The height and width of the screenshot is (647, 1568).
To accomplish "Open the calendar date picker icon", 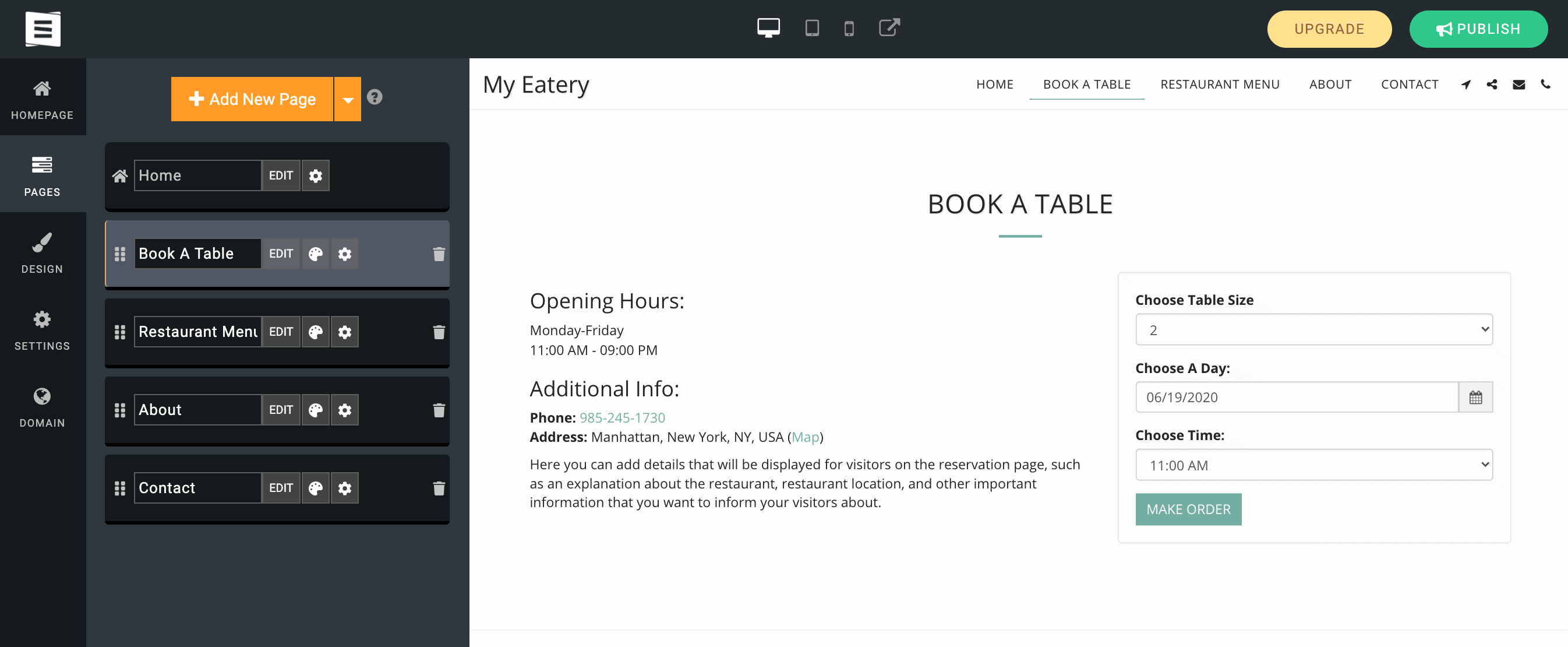I will click(1475, 397).
